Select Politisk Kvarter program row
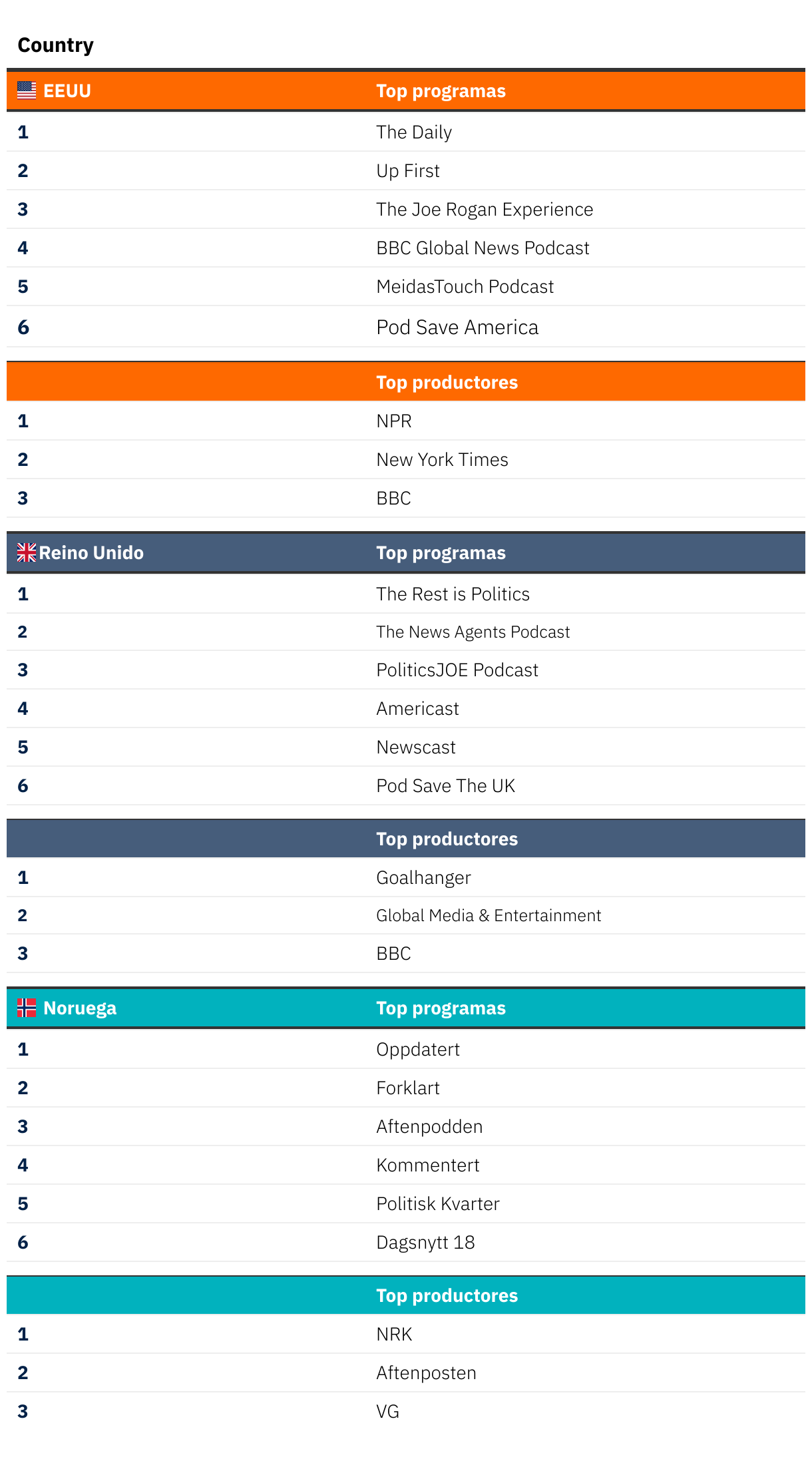Image resolution: width=812 pixels, height=1463 pixels. click(438, 1203)
